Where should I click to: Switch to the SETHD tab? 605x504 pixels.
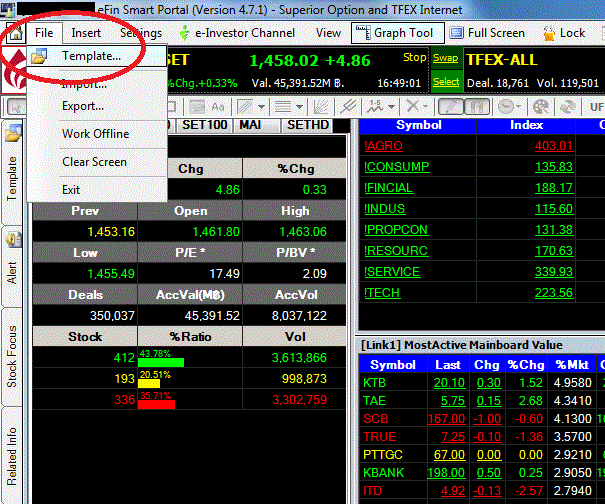tap(307, 125)
